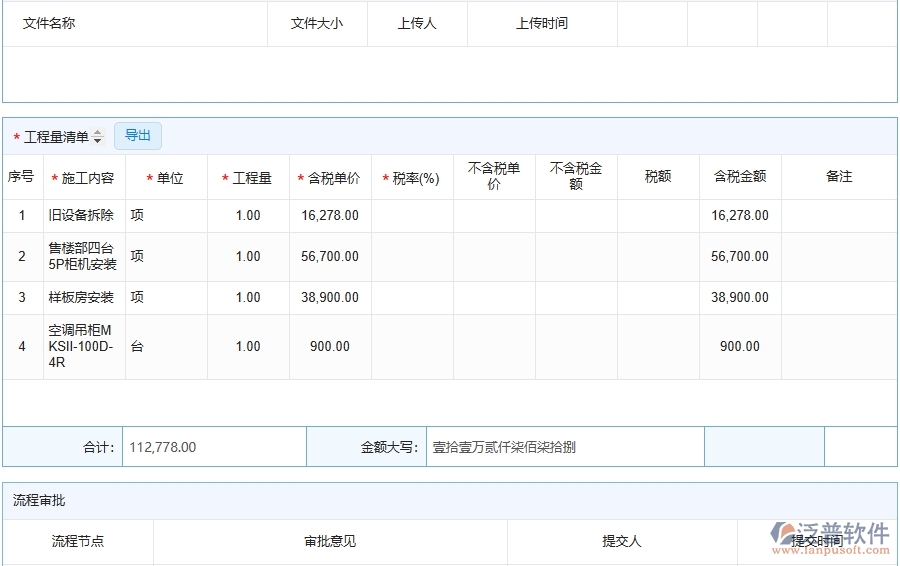Click the 合计 total field showing 112,778.00
Screen dimensions: 900x566
[x=213, y=447]
